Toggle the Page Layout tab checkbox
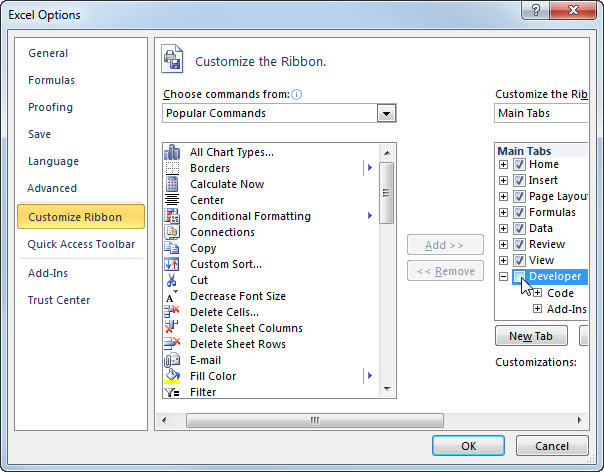604x472 pixels. click(519, 197)
